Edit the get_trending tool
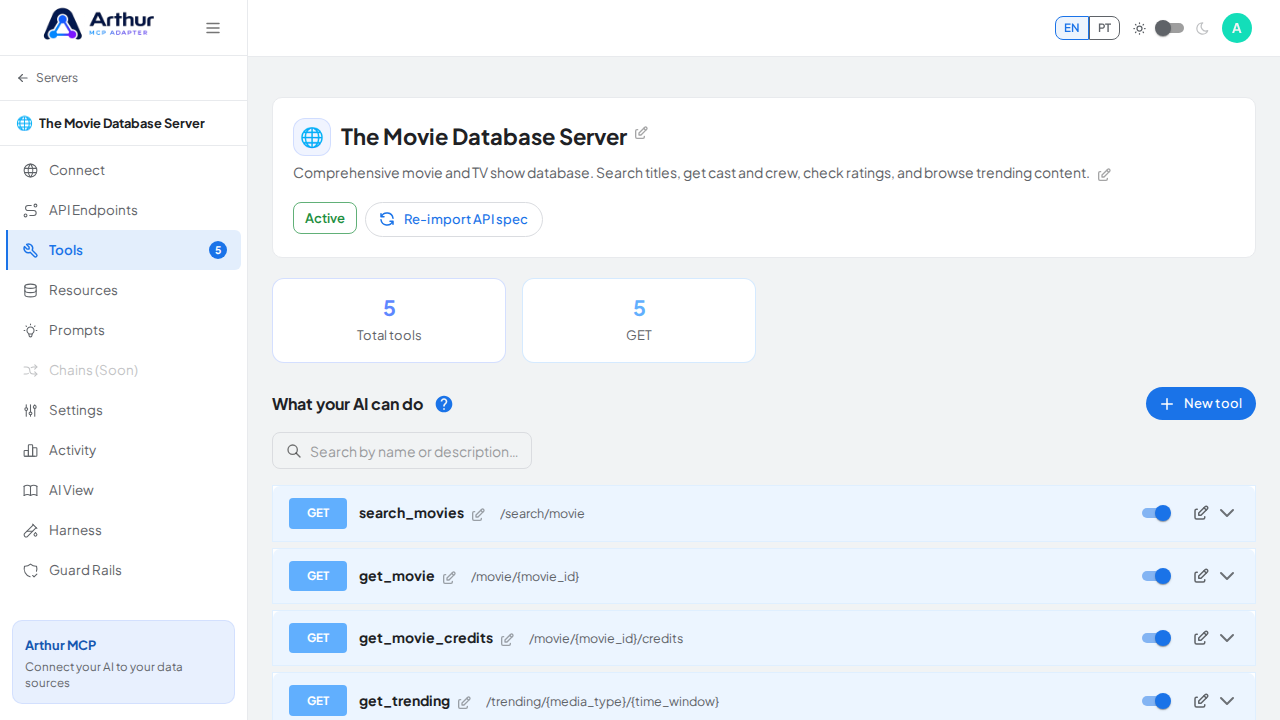Screen dimensions: 1280x720 pos(1201,701)
